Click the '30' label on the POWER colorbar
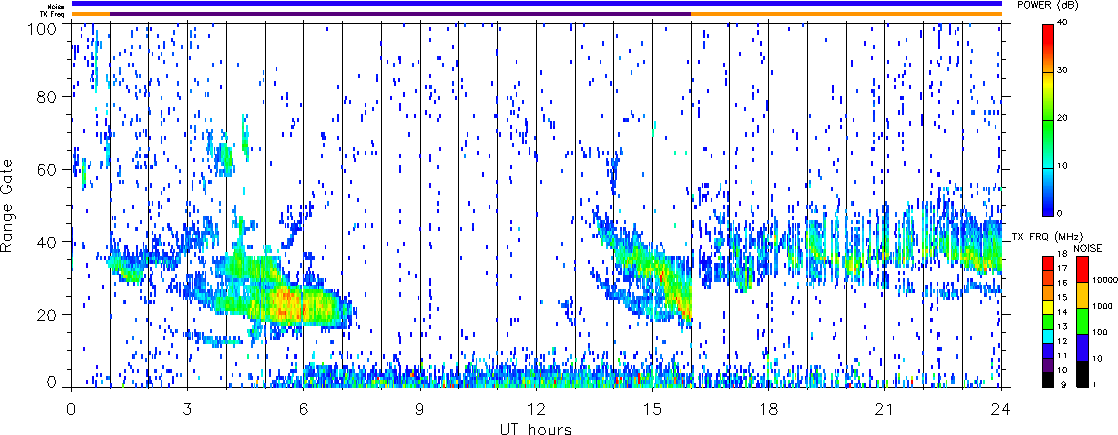The image size is (1118, 435). (x=1062, y=71)
